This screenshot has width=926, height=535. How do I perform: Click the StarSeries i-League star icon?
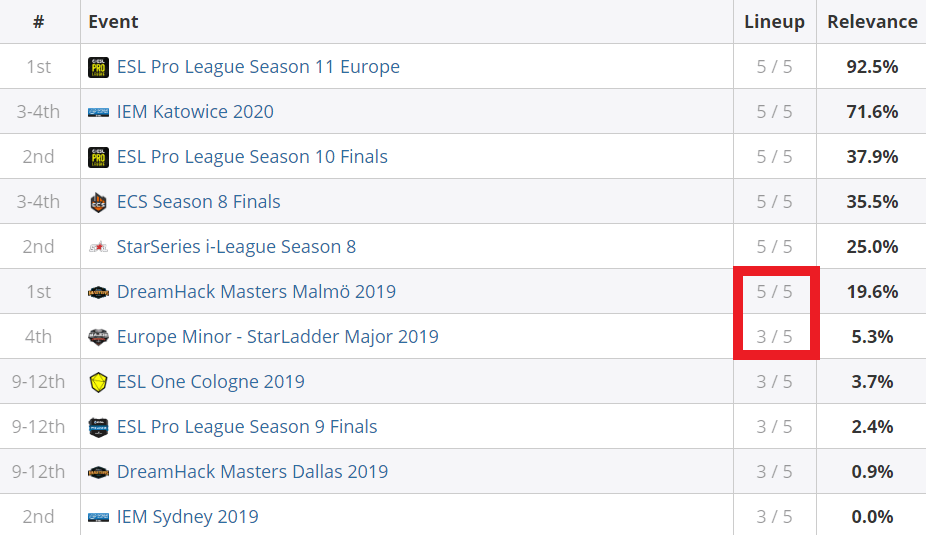point(98,247)
